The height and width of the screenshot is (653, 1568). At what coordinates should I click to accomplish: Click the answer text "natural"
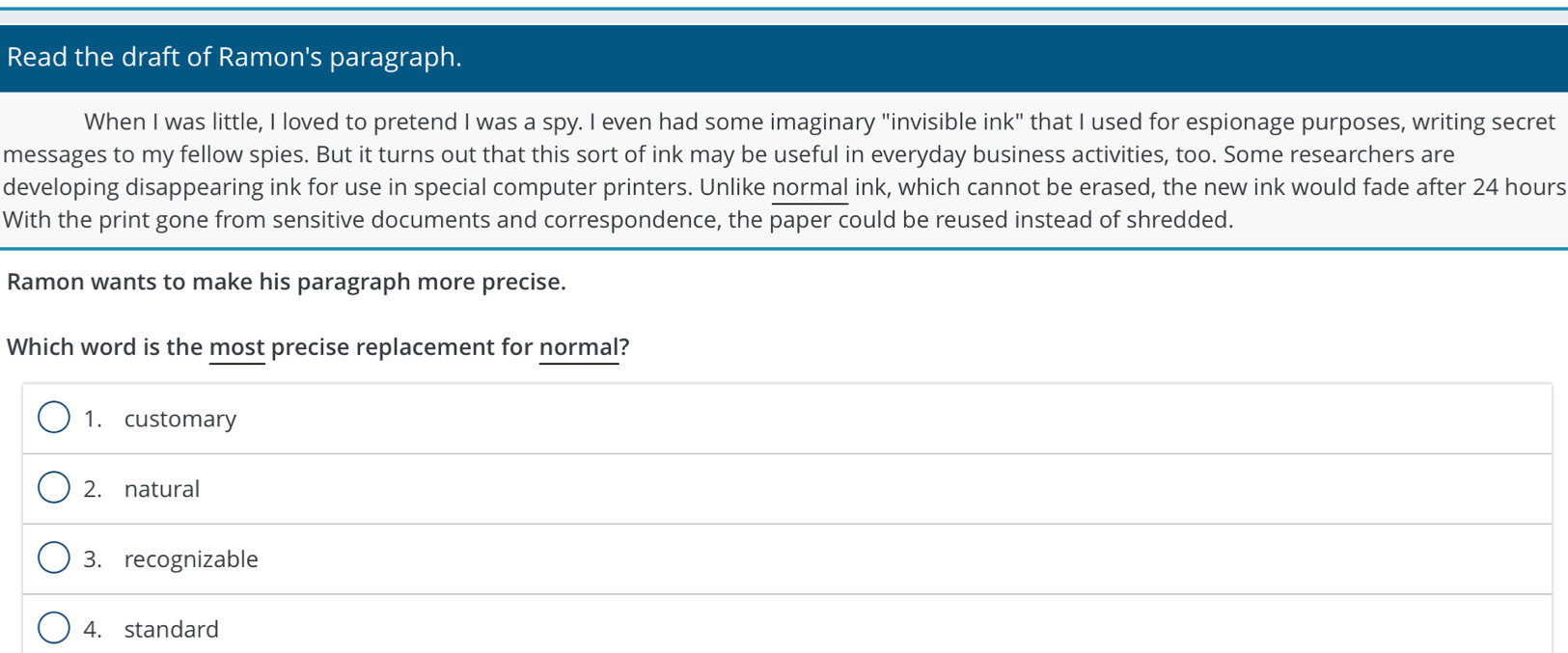pos(162,489)
